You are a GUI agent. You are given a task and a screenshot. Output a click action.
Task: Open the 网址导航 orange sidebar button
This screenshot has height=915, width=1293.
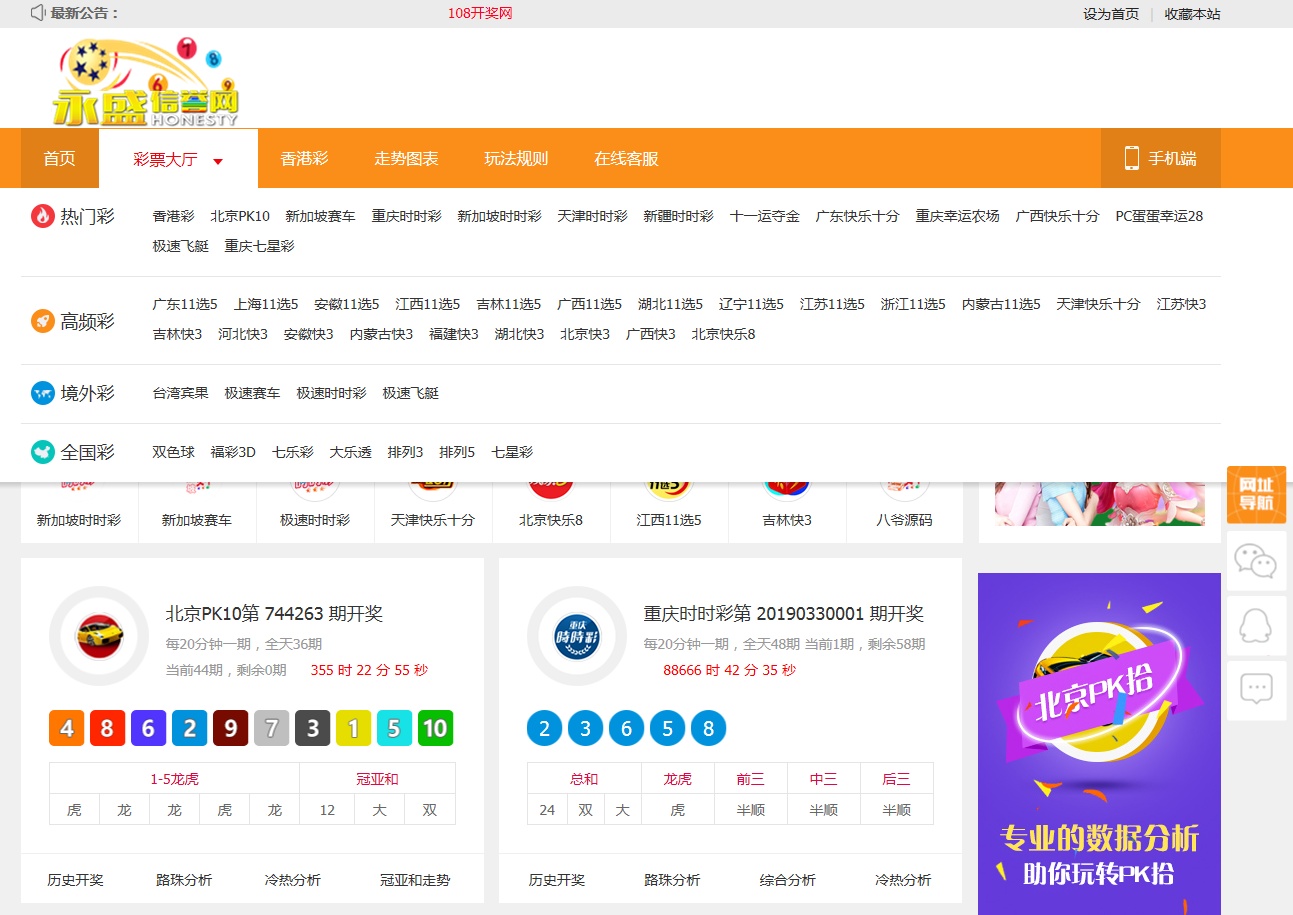(1256, 495)
